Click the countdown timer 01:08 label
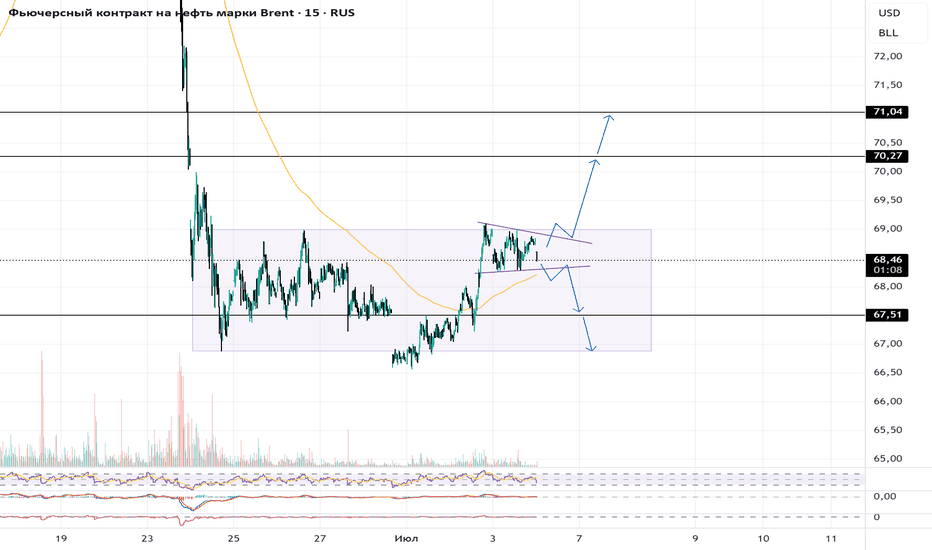 (x=887, y=270)
